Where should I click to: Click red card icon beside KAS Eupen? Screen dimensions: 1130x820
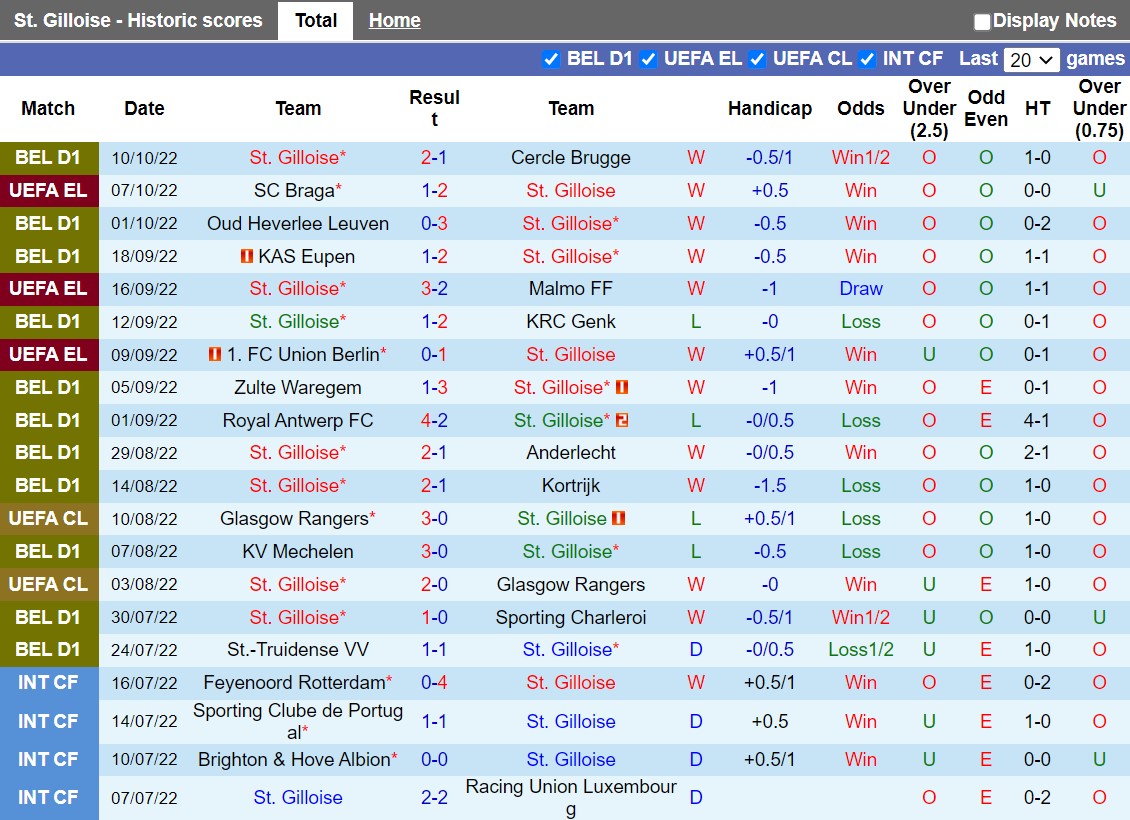click(x=246, y=256)
